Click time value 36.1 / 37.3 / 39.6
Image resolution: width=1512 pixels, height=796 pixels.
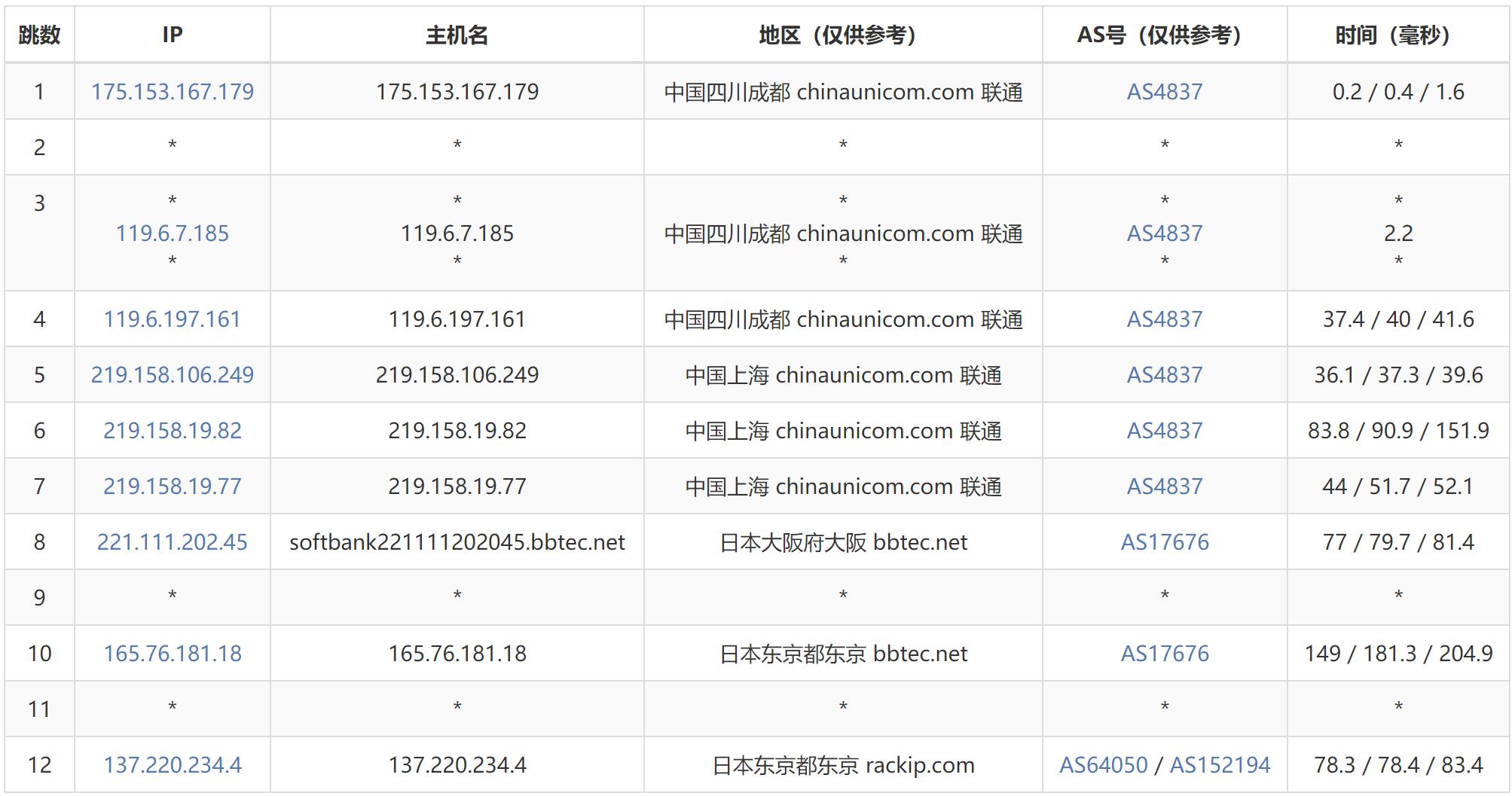coord(1398,375)
